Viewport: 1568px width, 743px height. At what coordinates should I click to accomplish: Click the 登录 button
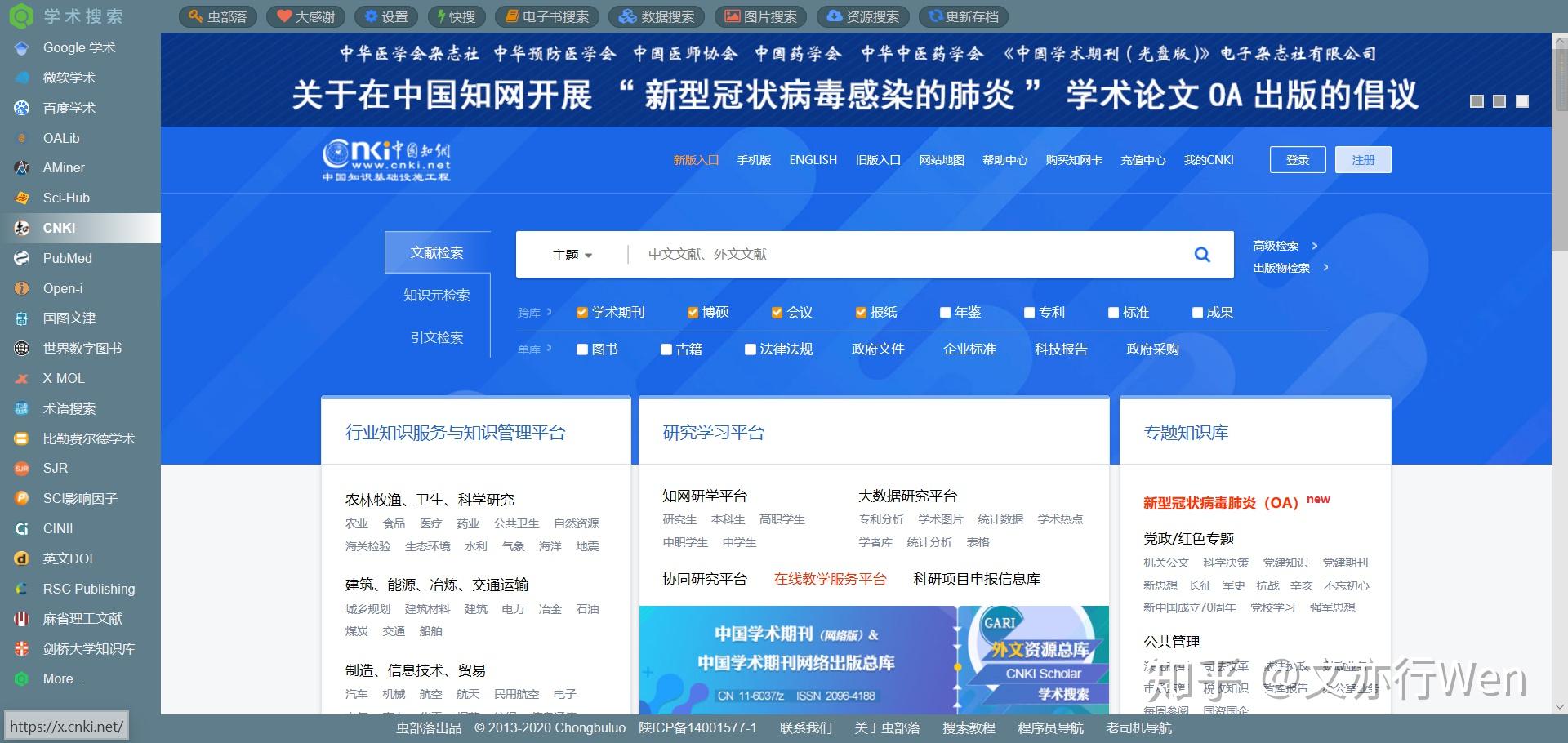pyautogui.click(x=1298, y=160)
